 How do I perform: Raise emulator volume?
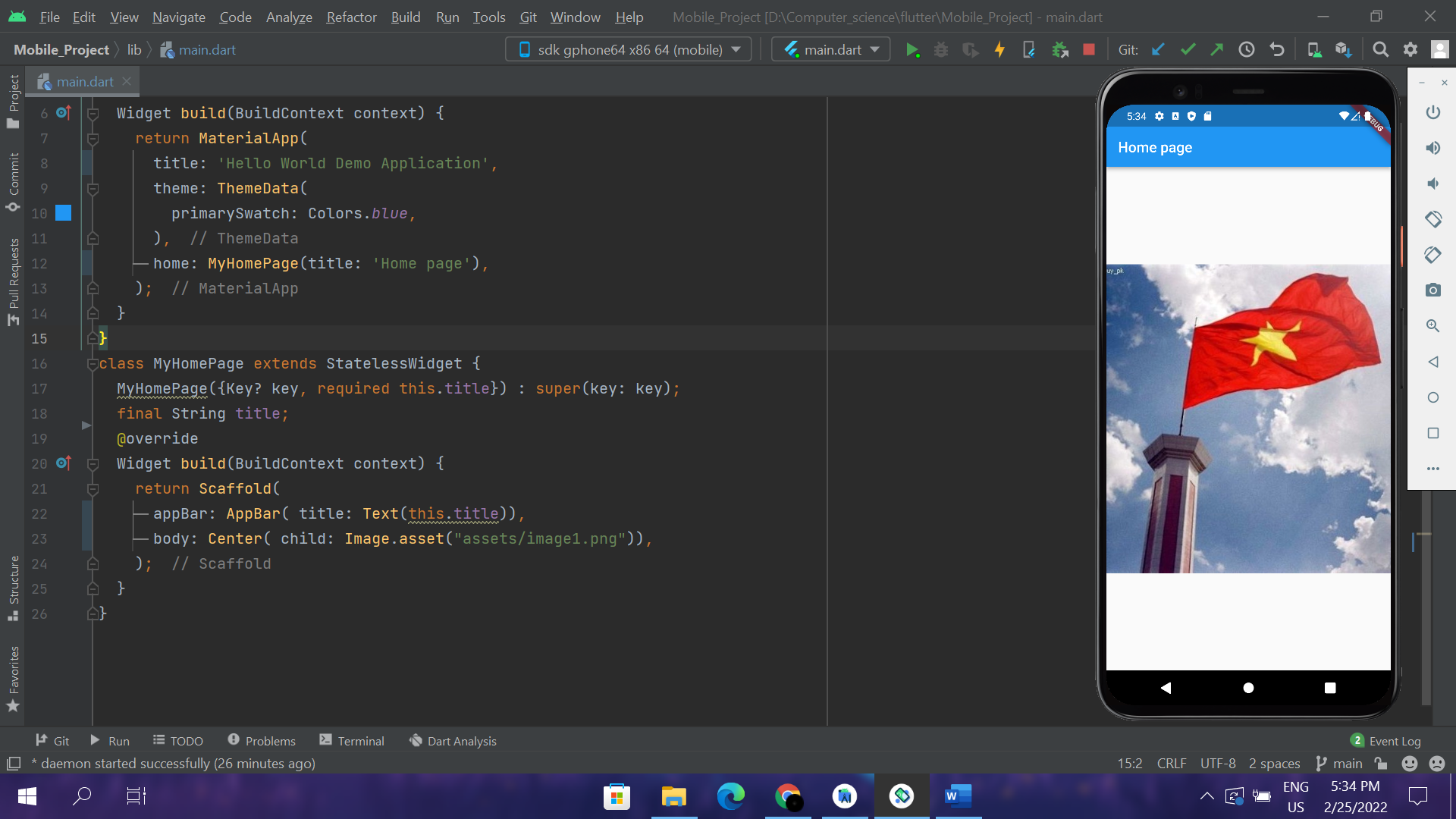1432,148
